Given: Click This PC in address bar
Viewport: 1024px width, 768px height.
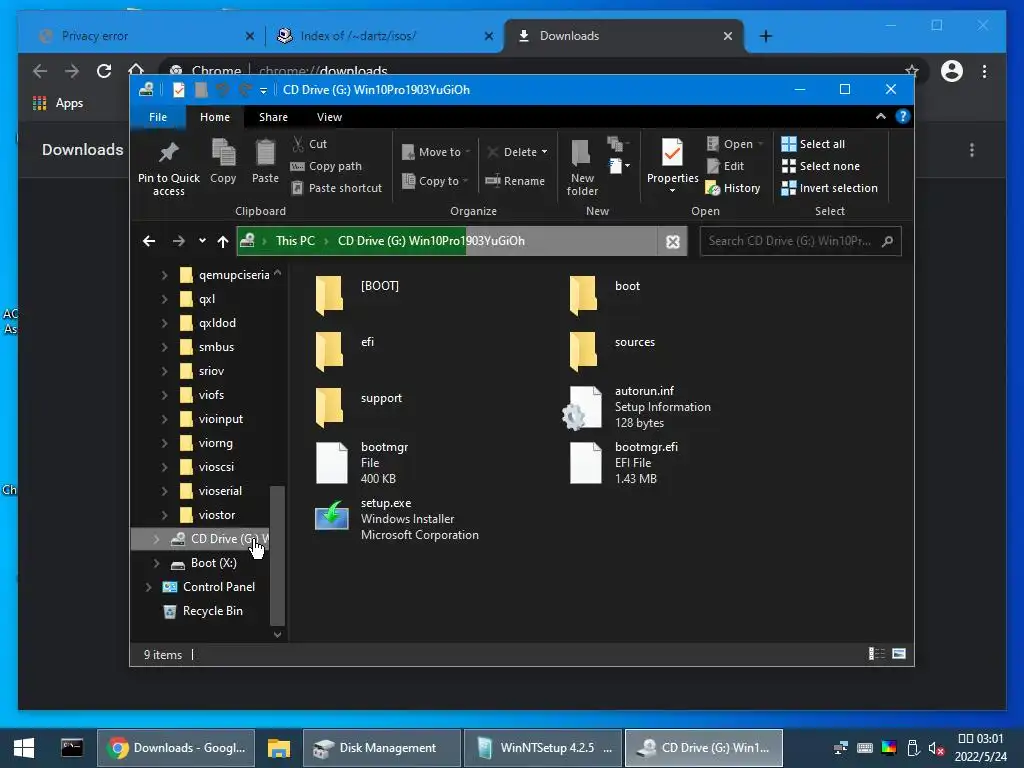Looking at the screenshot, I should coord(295,241).
